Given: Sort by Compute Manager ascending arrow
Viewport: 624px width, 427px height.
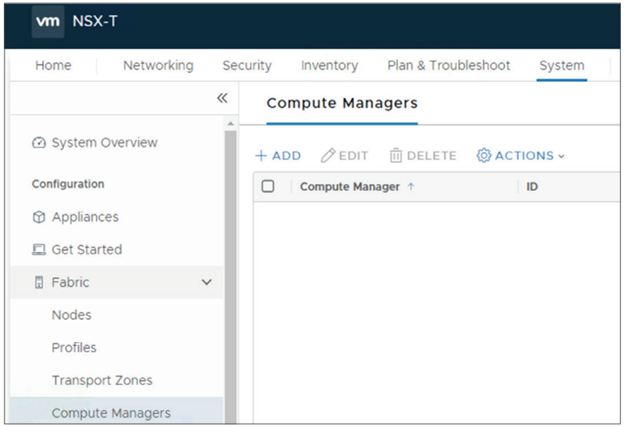Looking at the screenshot, I should pyautogui.click(x=411, y=186).
